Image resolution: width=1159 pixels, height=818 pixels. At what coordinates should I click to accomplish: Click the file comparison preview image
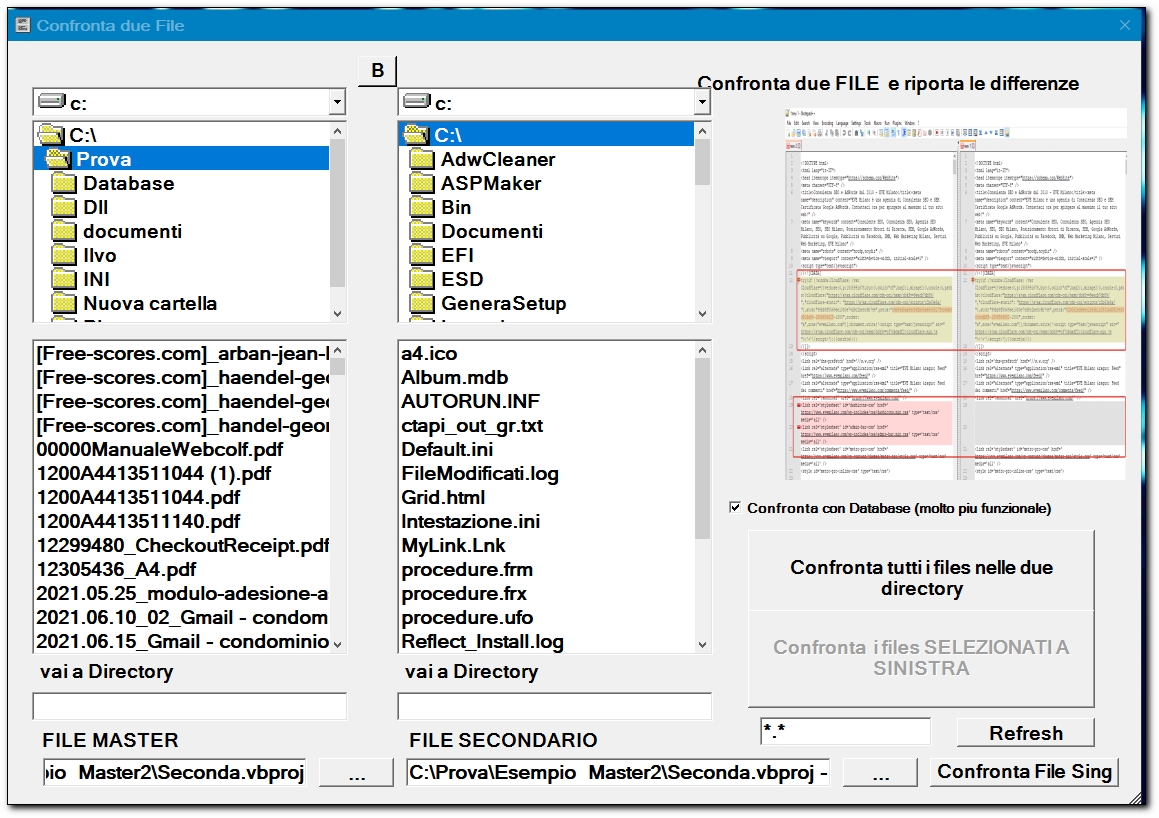[956, 294]
